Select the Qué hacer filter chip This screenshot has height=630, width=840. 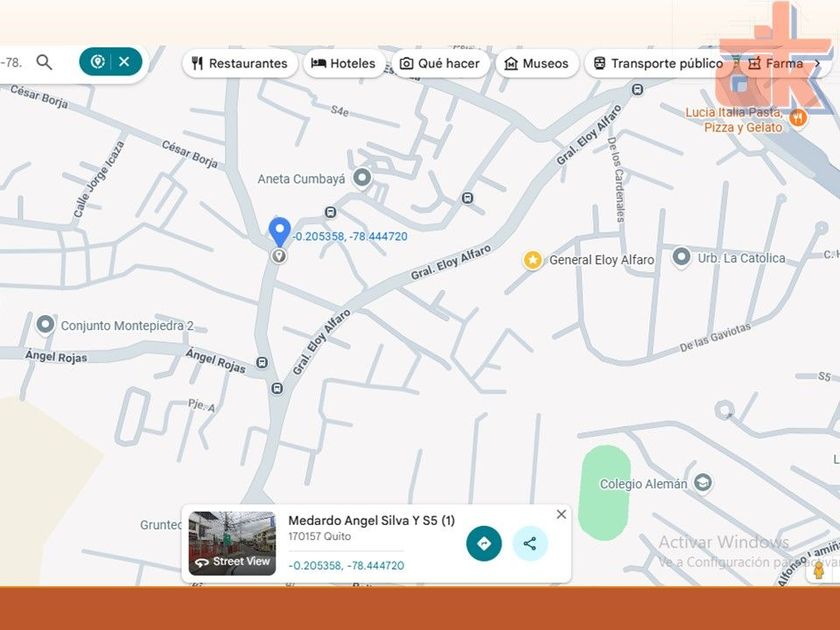point(440,63)
